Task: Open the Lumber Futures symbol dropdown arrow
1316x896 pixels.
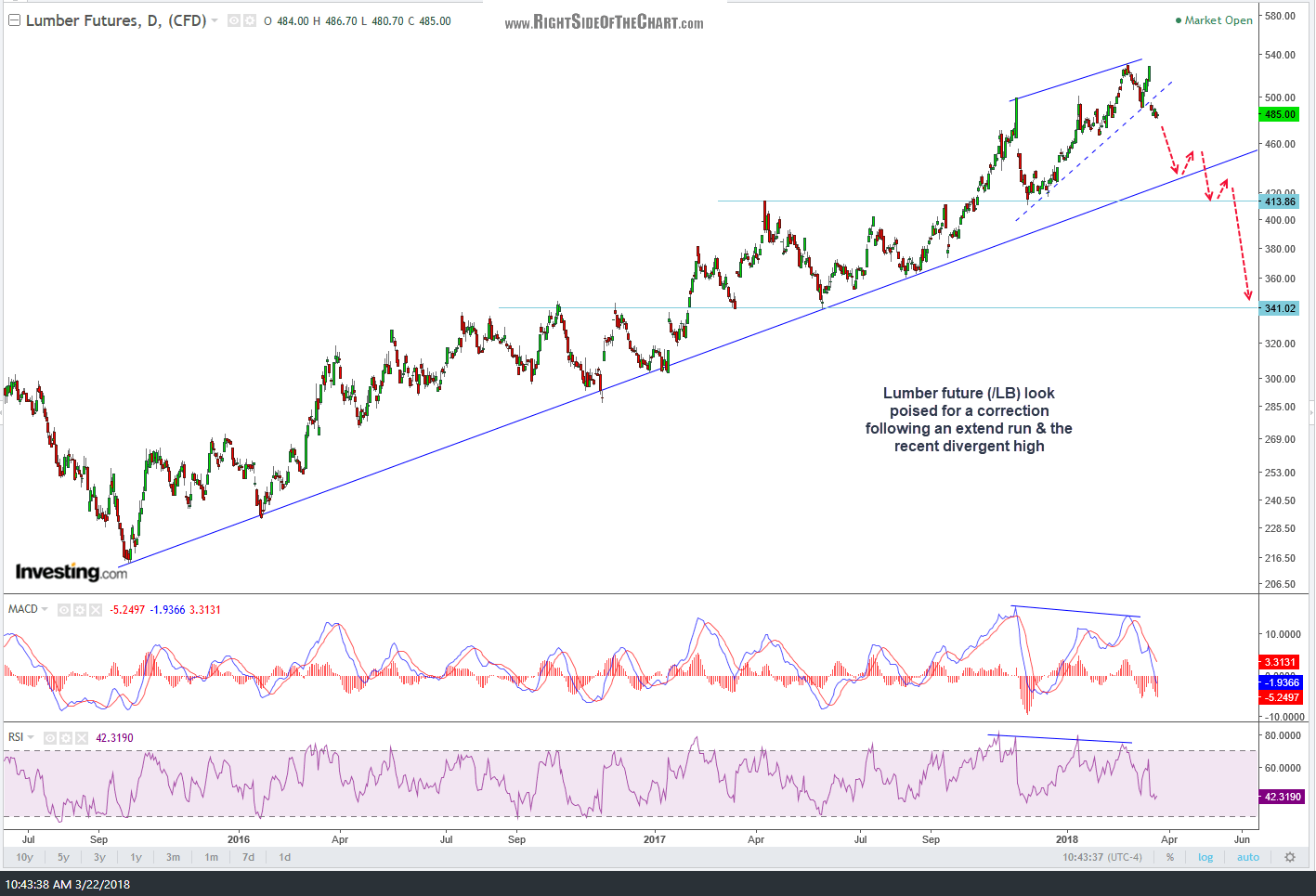Action: point(214,20)
